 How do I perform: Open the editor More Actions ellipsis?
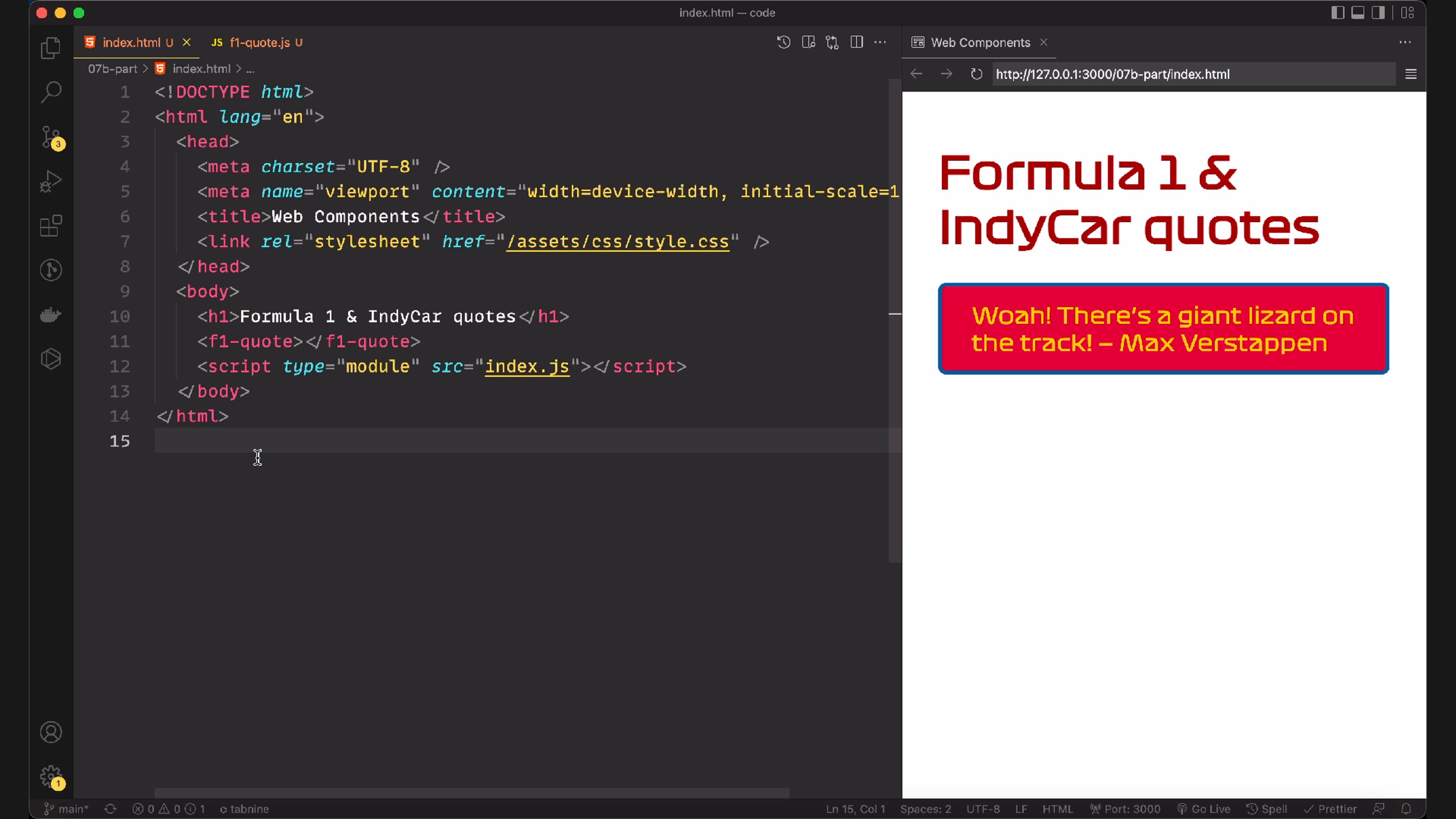[880, 42]
